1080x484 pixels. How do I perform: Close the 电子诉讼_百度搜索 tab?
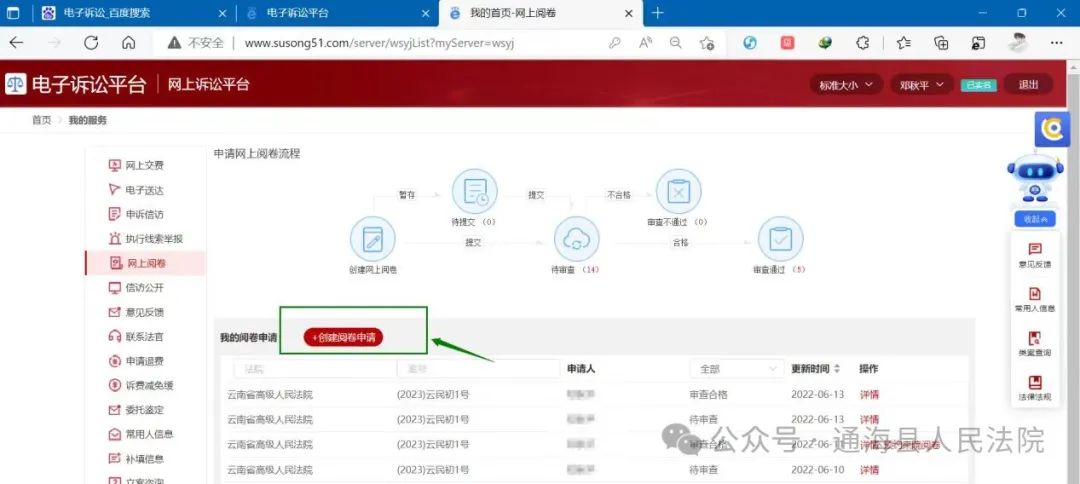(222, 13)
